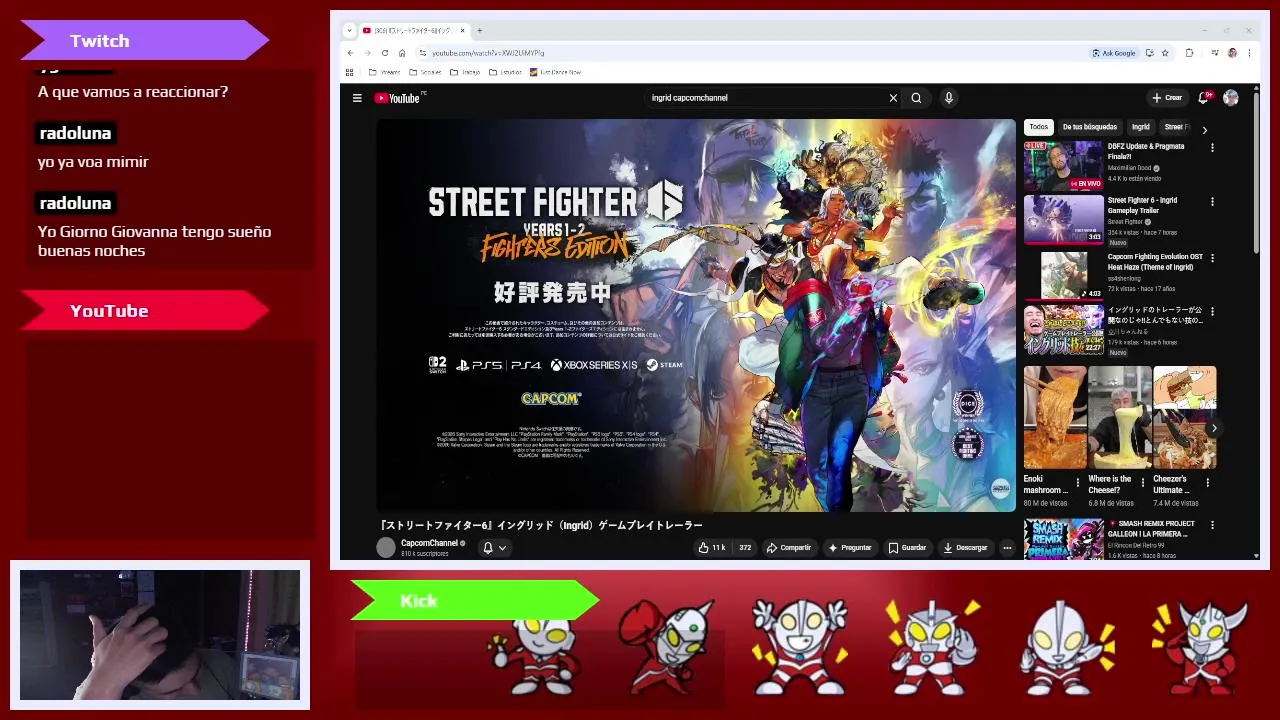Select the Todos filter chip
This screenshot has height=720, width=1280.
pyautogui.click(x=1039, y=127)
